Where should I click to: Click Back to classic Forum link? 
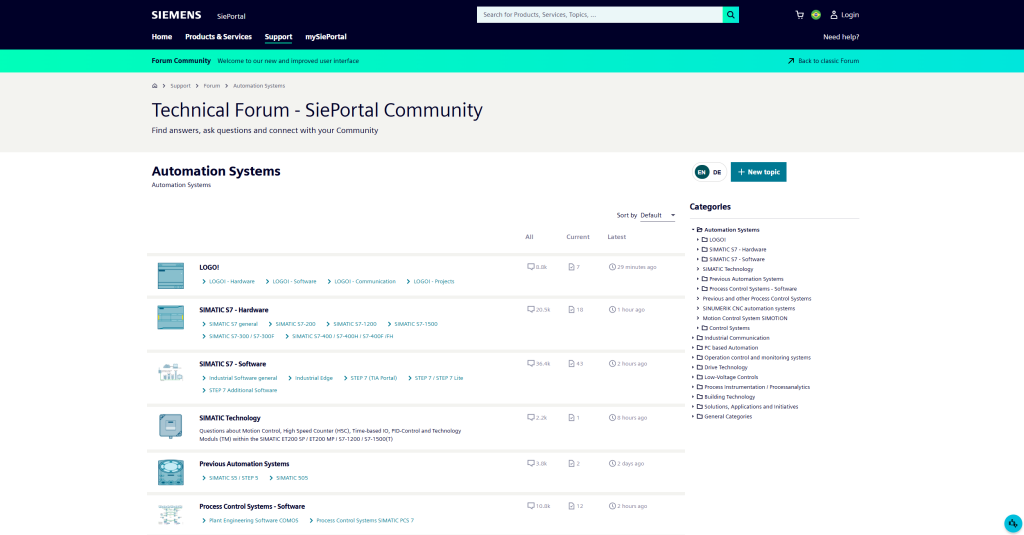point(822,61)
